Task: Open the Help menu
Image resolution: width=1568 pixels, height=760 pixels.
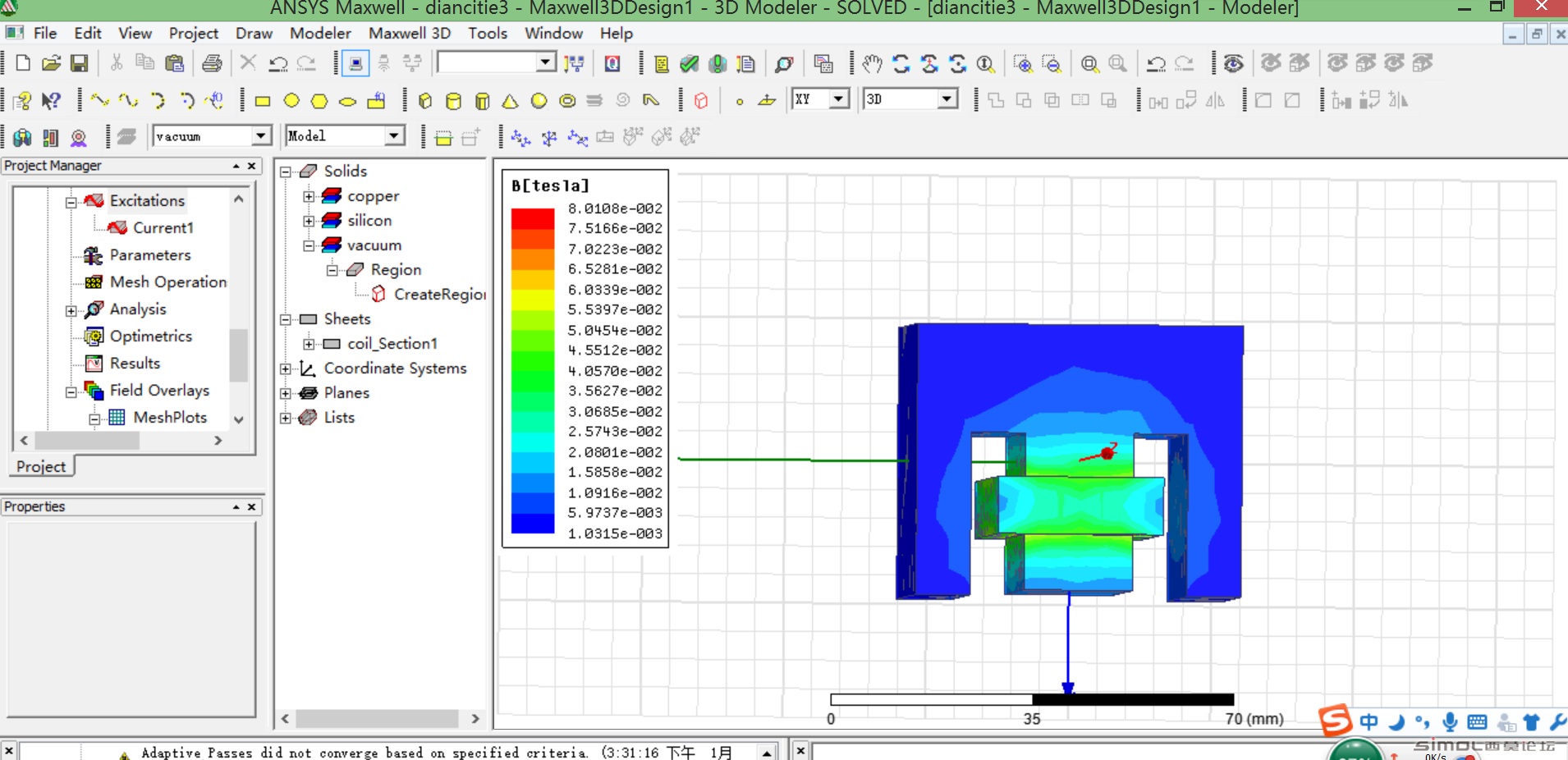Action: coord(616,33)
